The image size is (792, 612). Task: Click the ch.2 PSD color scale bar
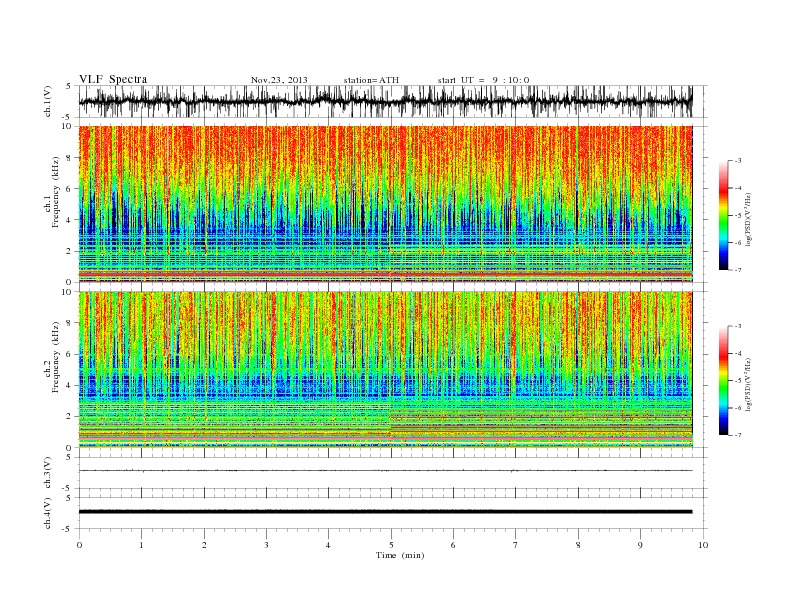point(723,381)
